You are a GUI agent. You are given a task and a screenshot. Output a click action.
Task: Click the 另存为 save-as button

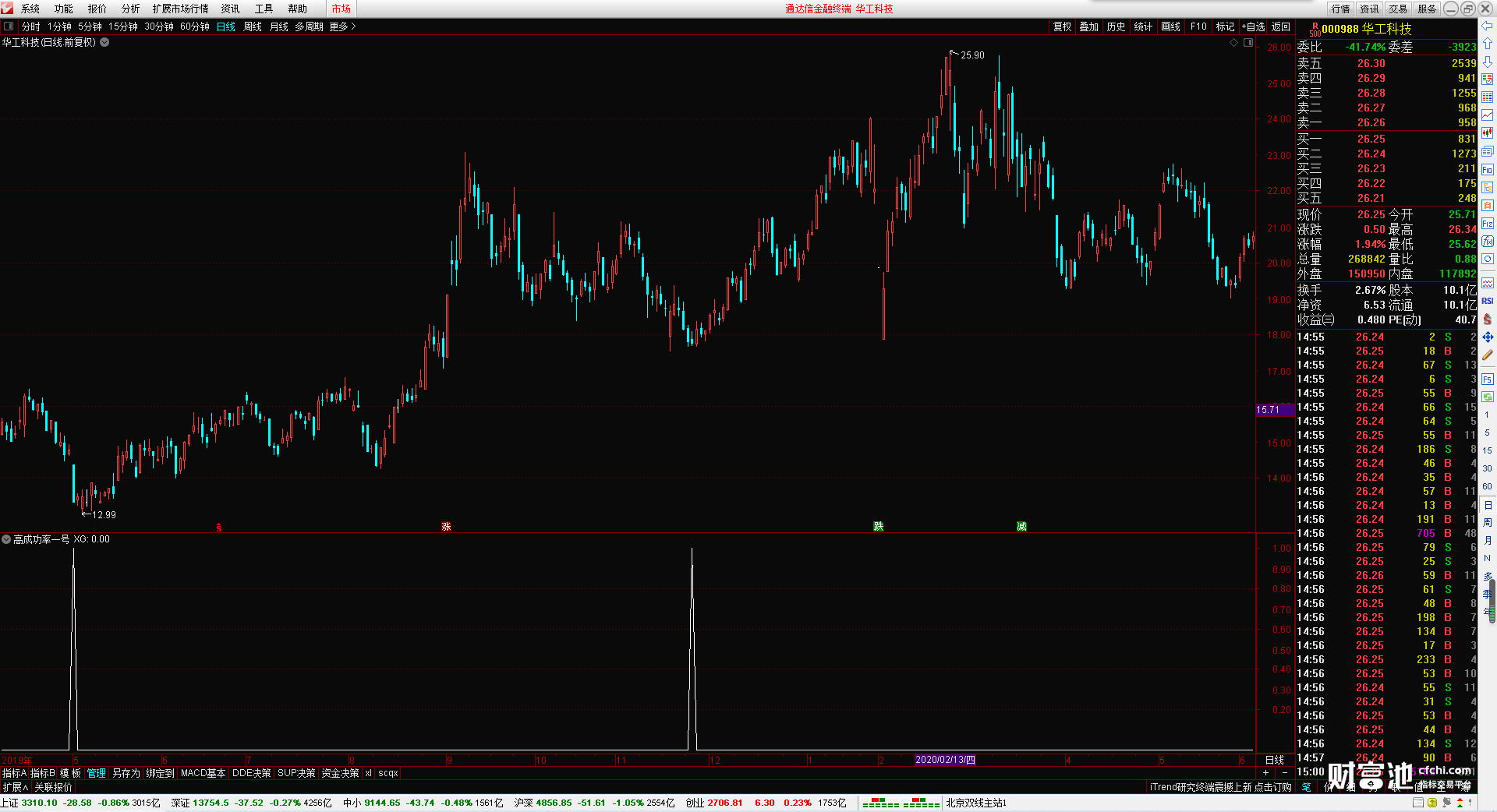coord(126,773)
